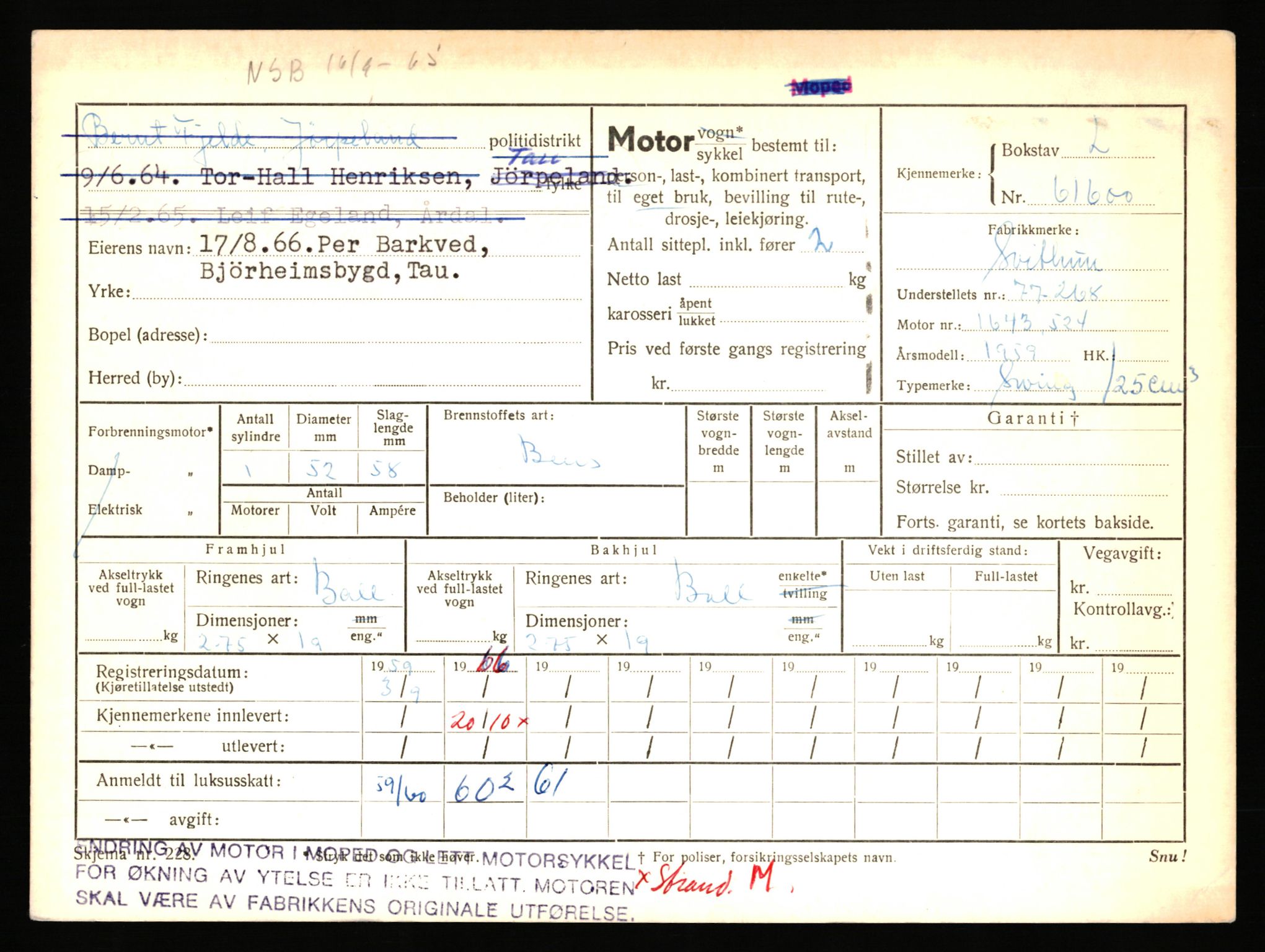This screenshot has height=952, width=1265.
Task: Click the 'avgift:' row label
Action: click(x=194, y=820)
